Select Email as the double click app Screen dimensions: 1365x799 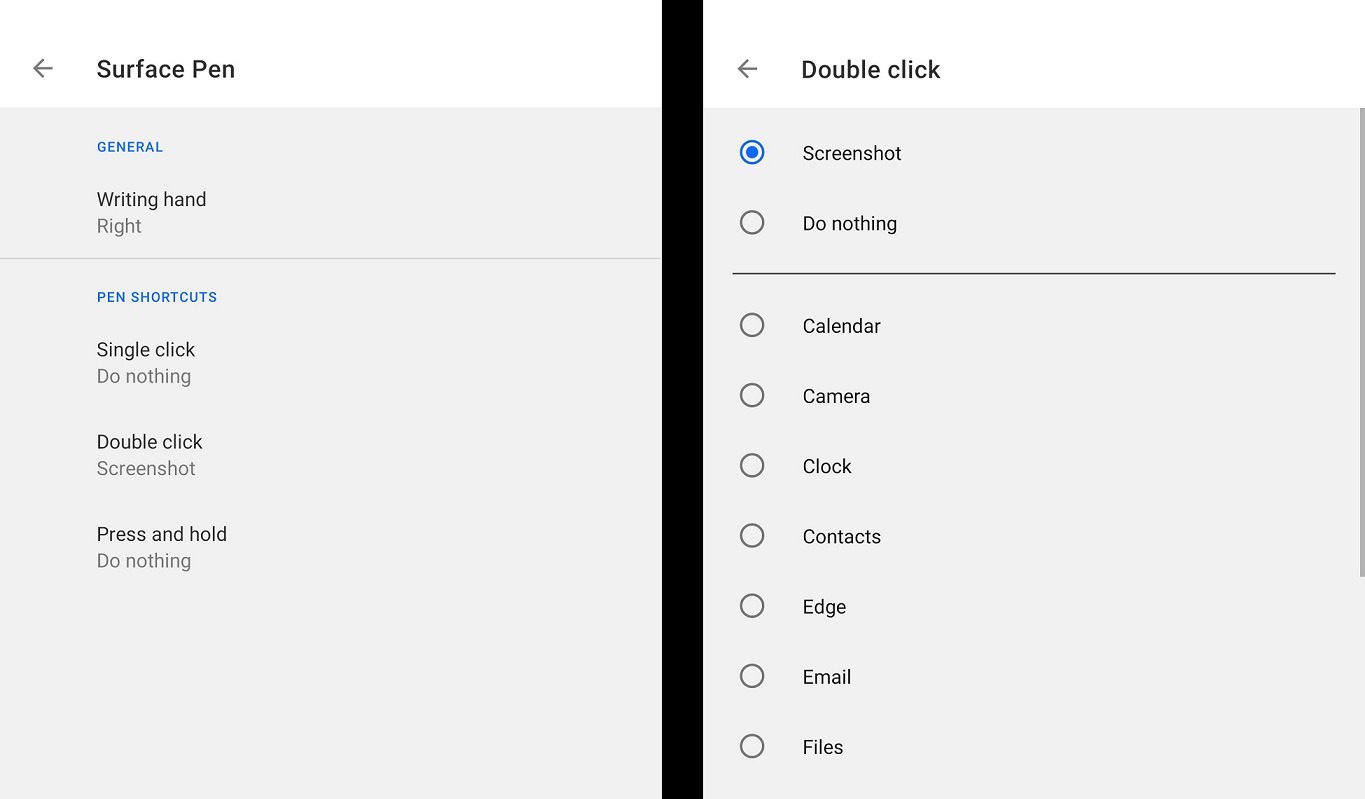pyautogui.click(x=752, y=676)
